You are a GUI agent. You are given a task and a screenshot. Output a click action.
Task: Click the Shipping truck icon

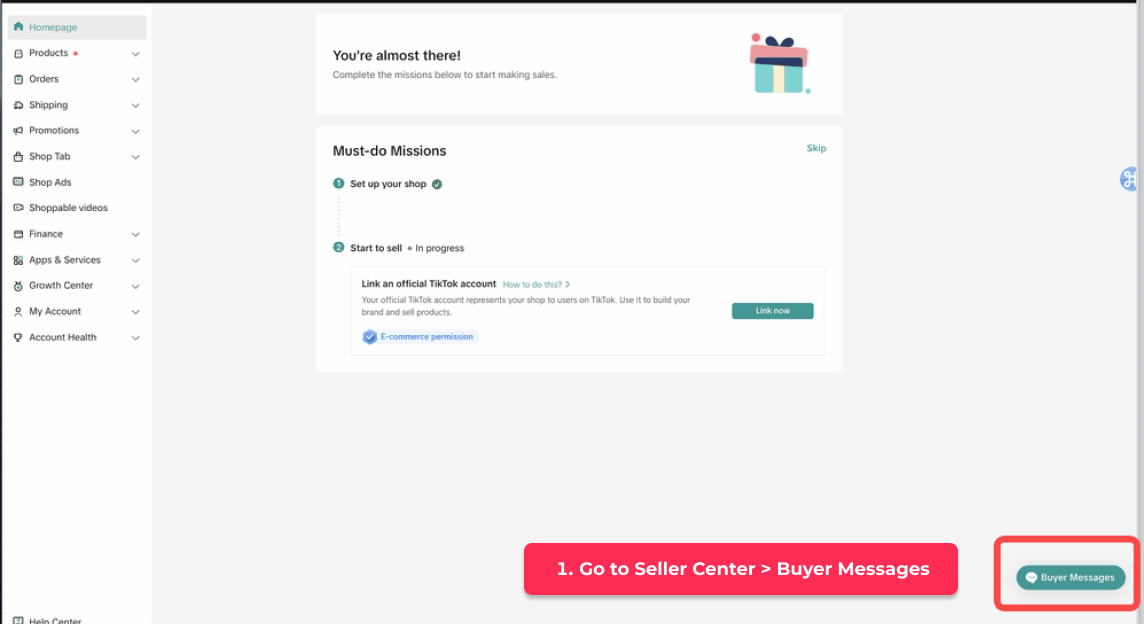19,105
